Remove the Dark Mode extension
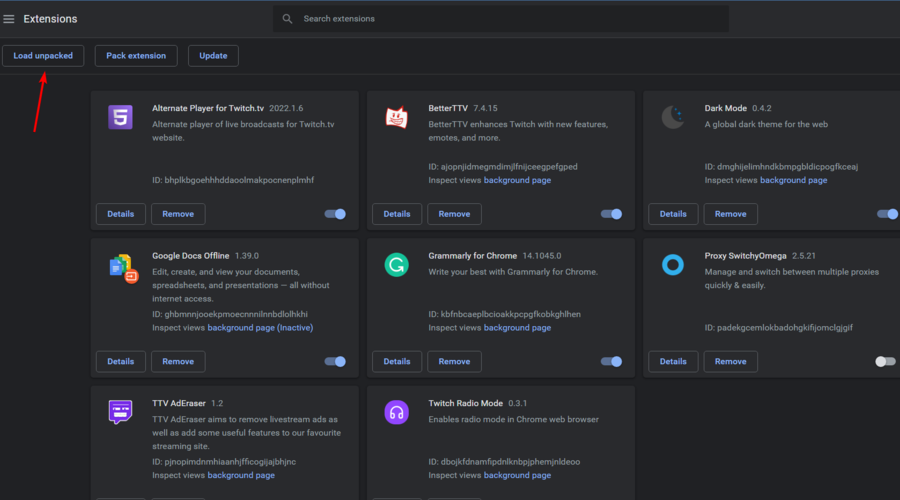This screenshot has width=900, height=500. coord(730,214)
